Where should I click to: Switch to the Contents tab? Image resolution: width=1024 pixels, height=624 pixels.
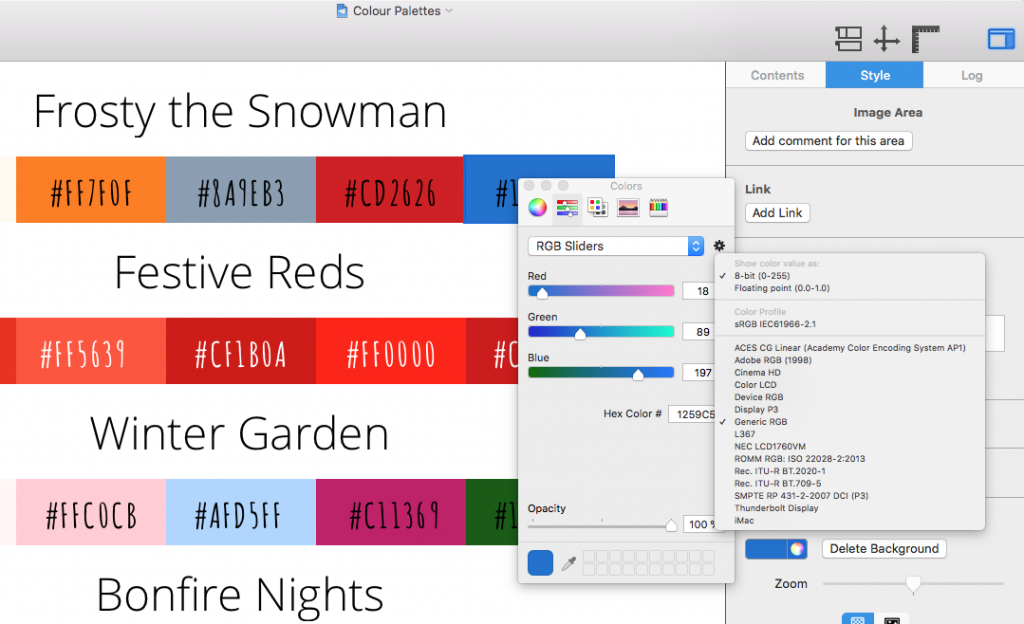click(776, 74)
